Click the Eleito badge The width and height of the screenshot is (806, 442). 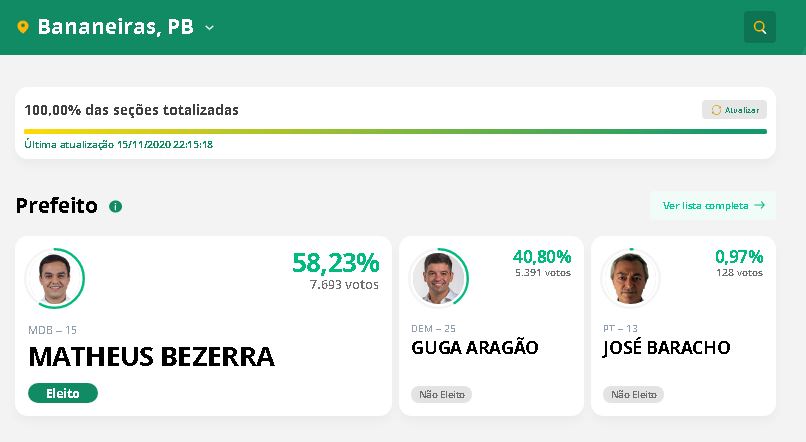(63, 393)
